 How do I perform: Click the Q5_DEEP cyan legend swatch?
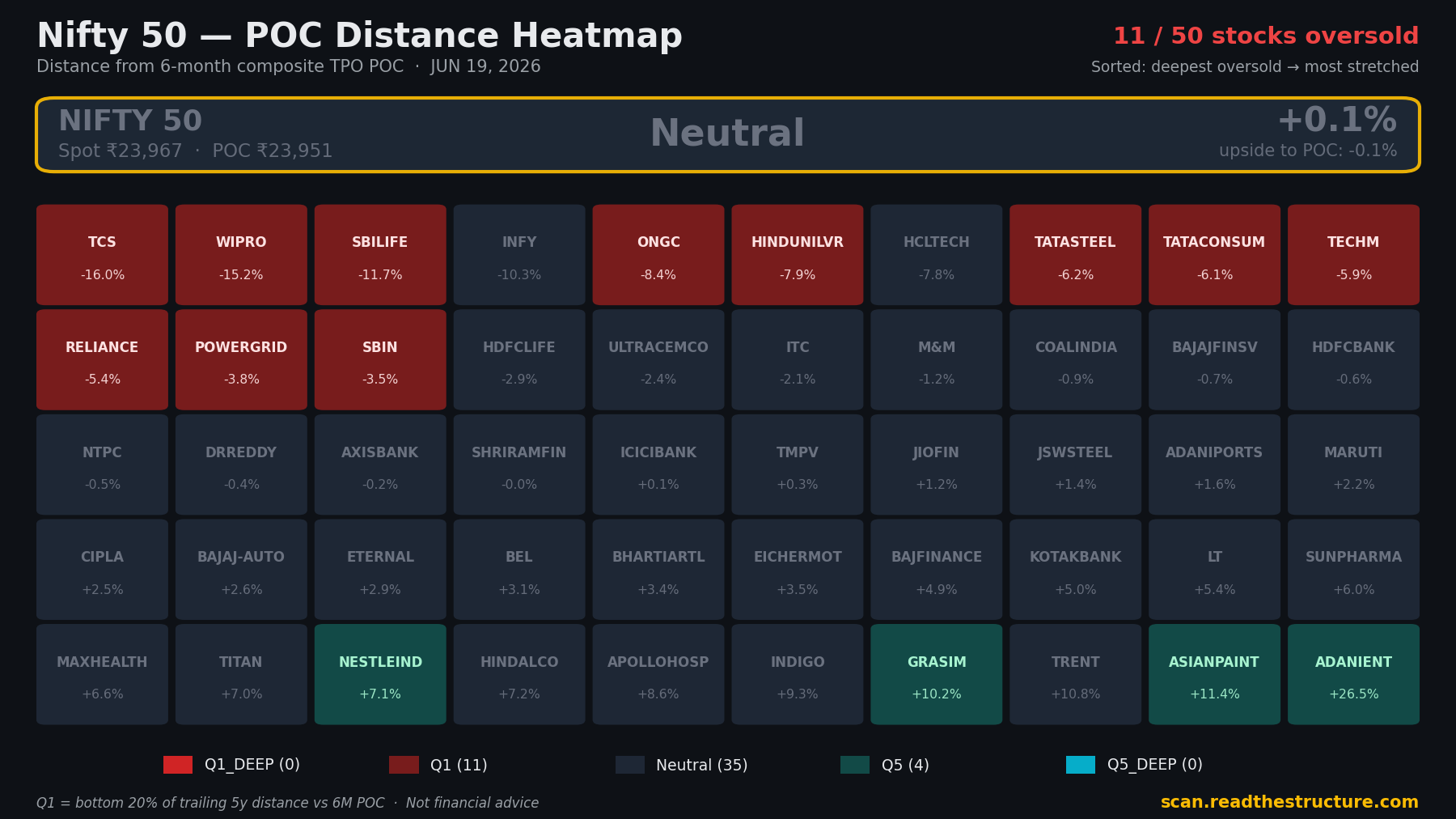pyautogui.click(x=1081, y=765)
